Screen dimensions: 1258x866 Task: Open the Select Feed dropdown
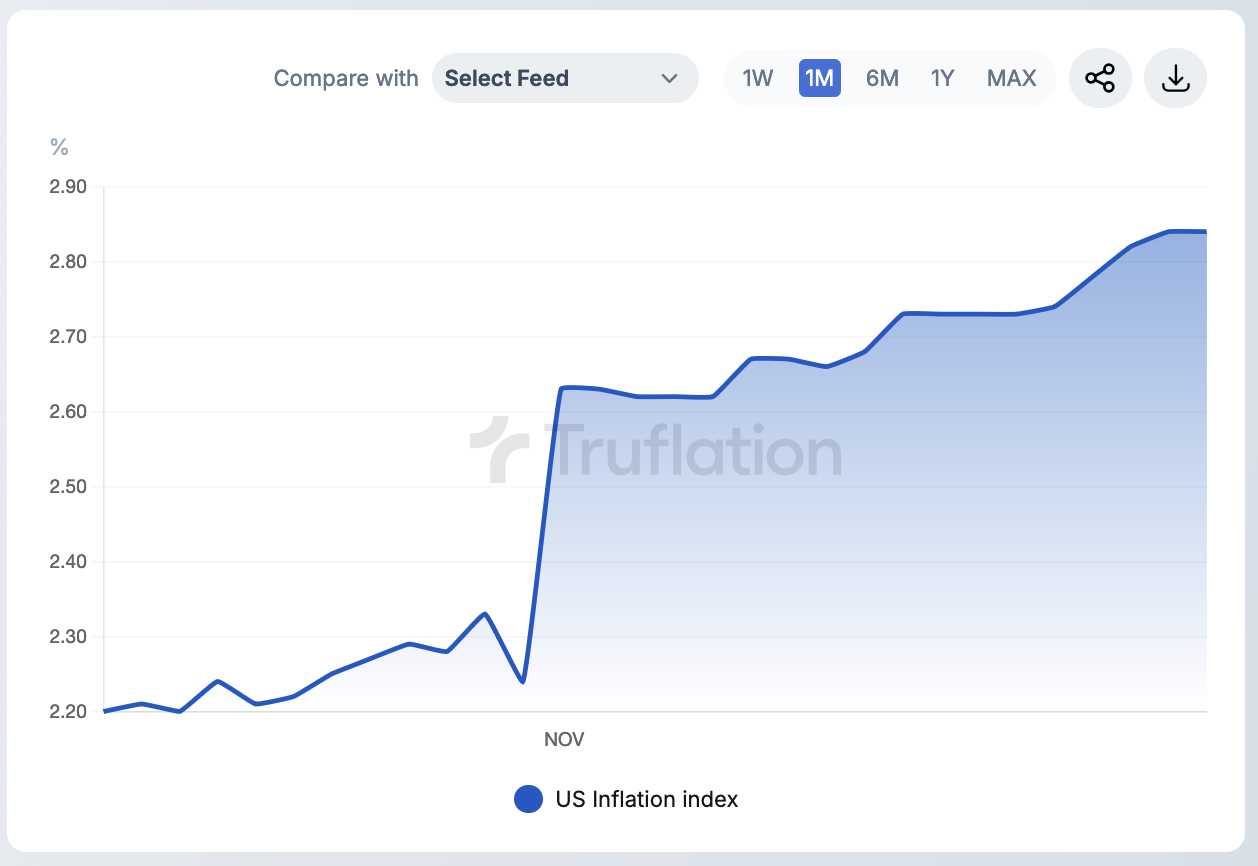[x=564, y=78]
